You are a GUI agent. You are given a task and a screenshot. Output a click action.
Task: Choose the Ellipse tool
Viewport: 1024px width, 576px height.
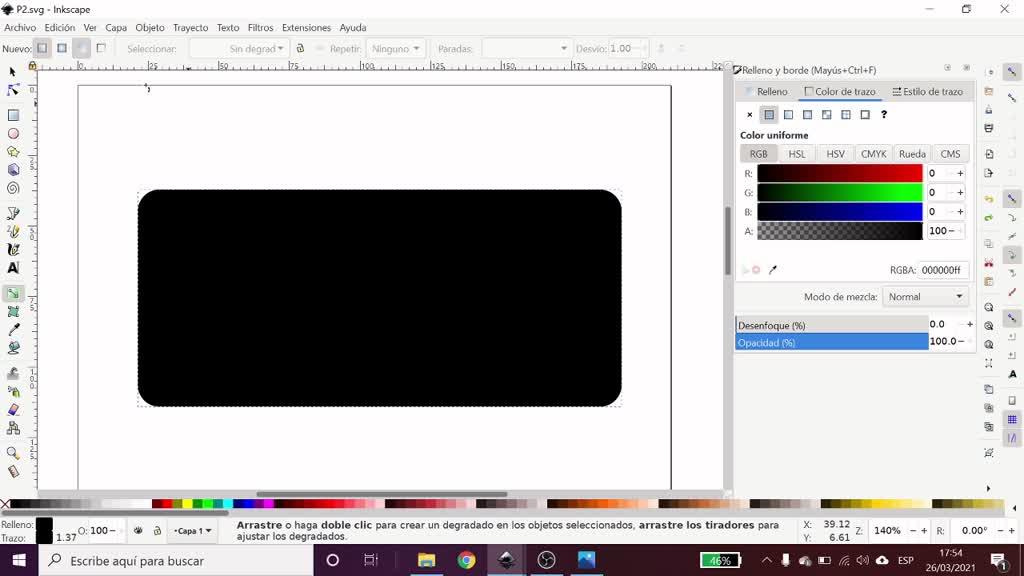13,133
